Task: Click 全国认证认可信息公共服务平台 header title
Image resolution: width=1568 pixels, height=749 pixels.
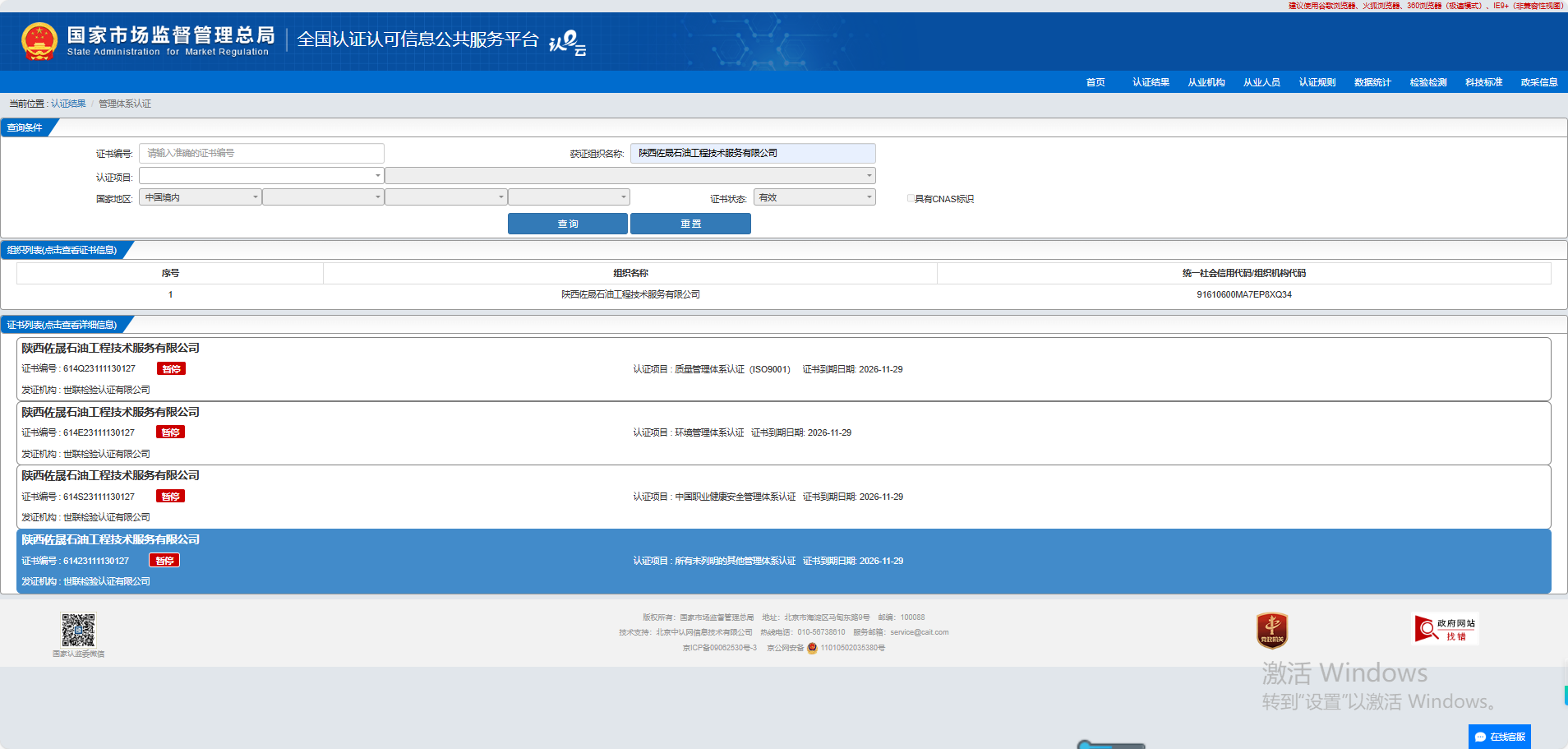Action: 417,39
